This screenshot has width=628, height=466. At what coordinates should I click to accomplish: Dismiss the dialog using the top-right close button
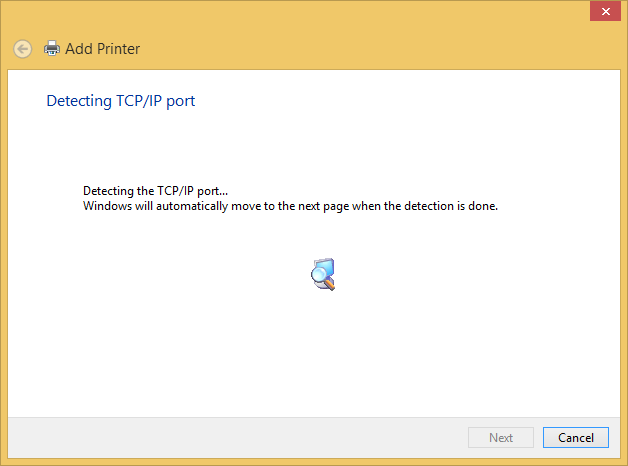[605, 11]
